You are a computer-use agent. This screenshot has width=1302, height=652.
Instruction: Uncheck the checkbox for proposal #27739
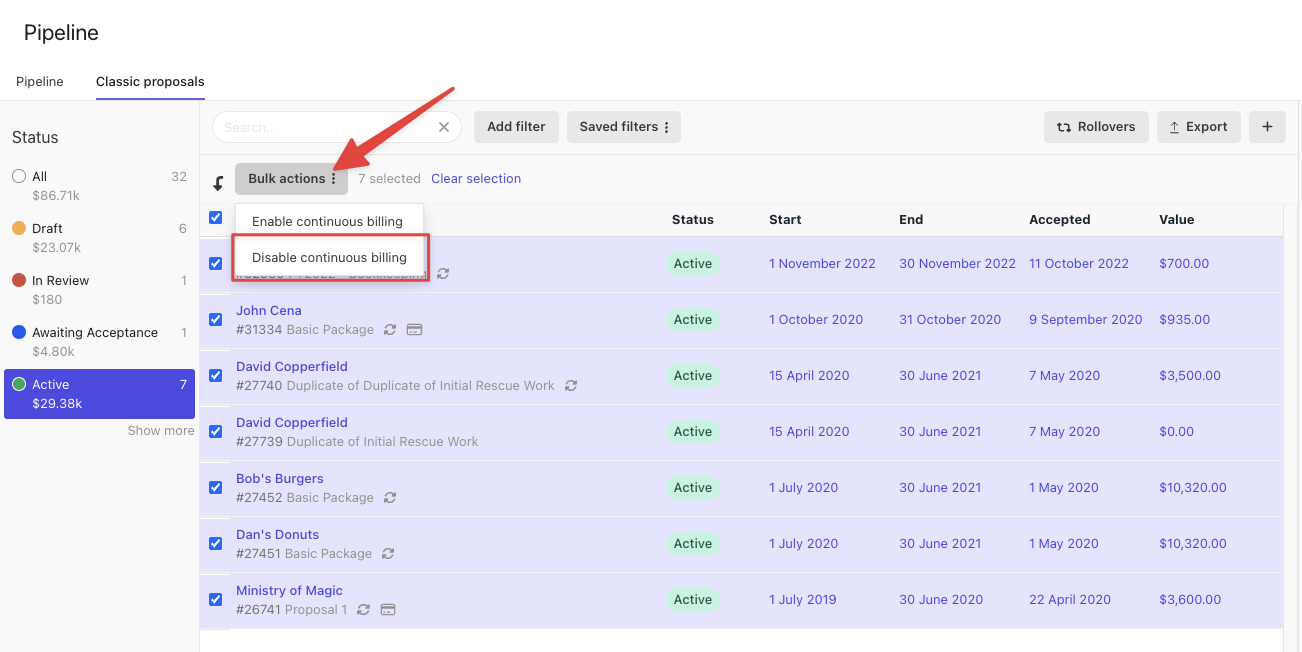(215, 431)
